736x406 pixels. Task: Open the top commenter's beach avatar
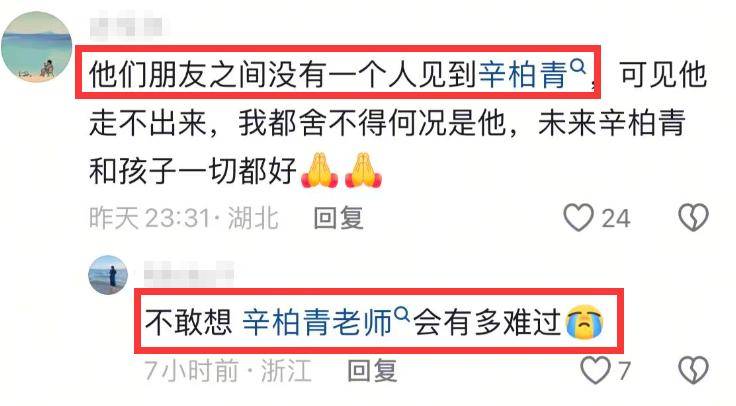point(36,47)
